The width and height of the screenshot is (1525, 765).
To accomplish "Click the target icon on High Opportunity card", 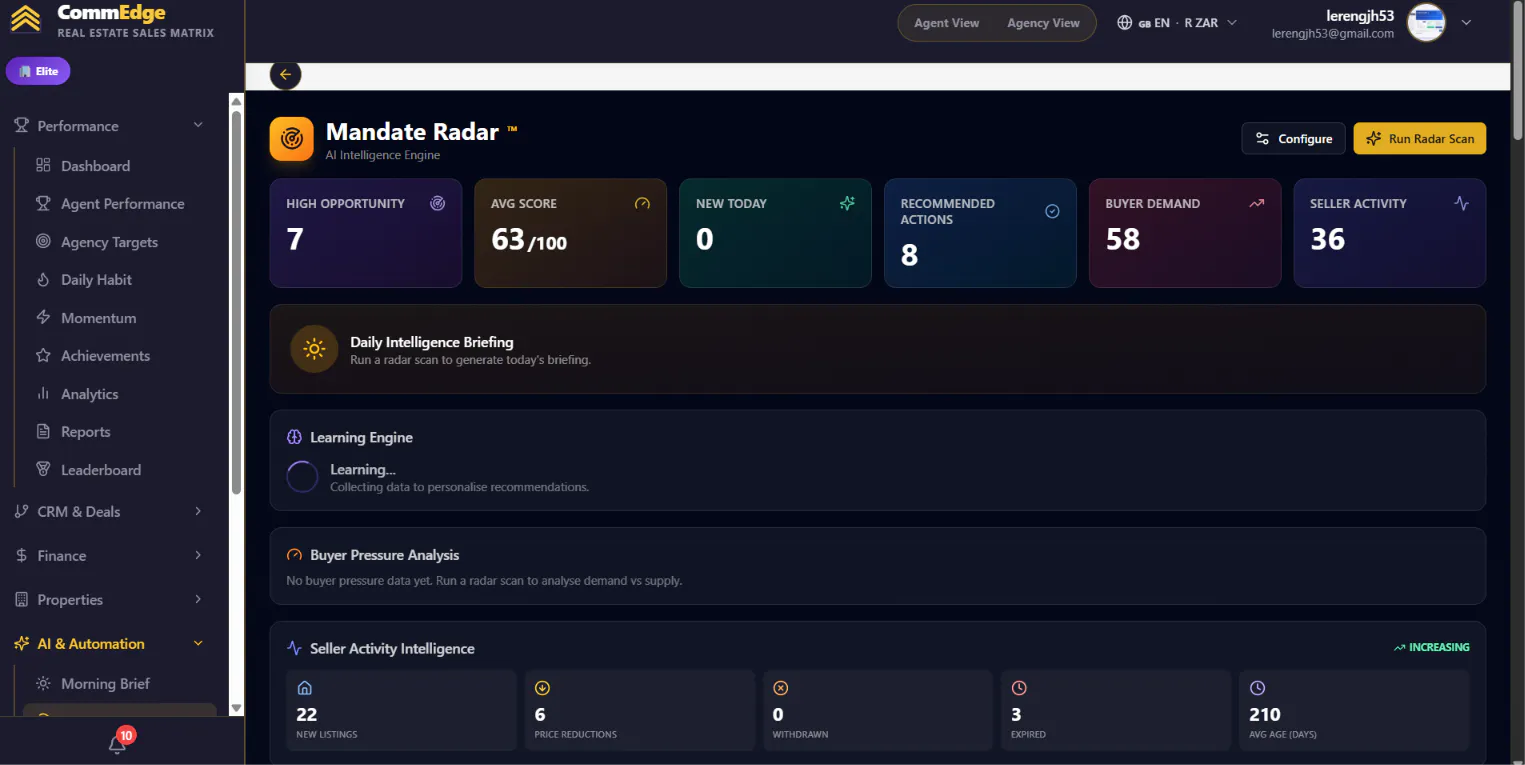I will coord(437,203).
